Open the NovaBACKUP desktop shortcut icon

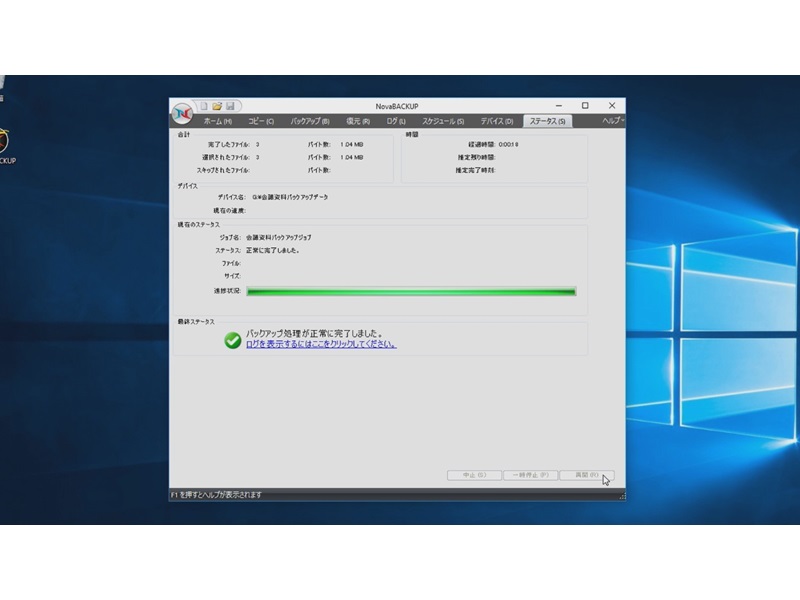[x=5, y=142]
